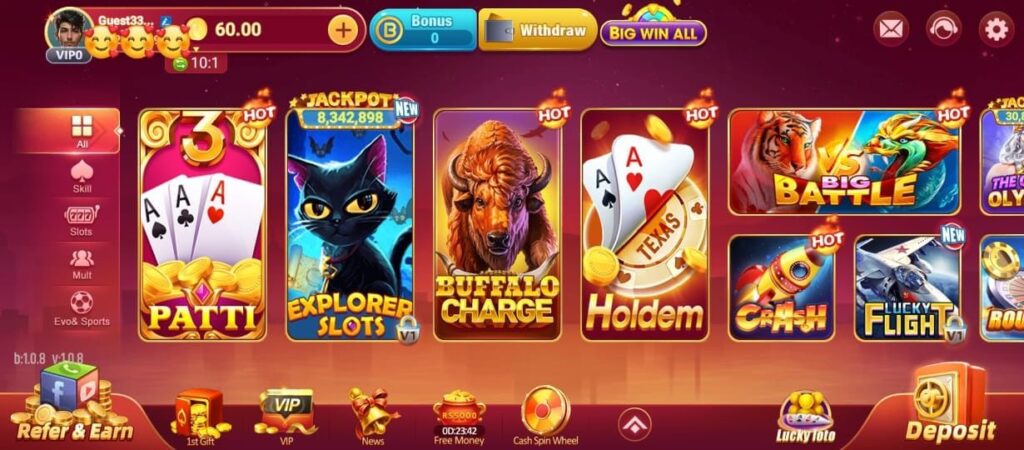Open the 1st Gift safe icon

coord(198,417)
